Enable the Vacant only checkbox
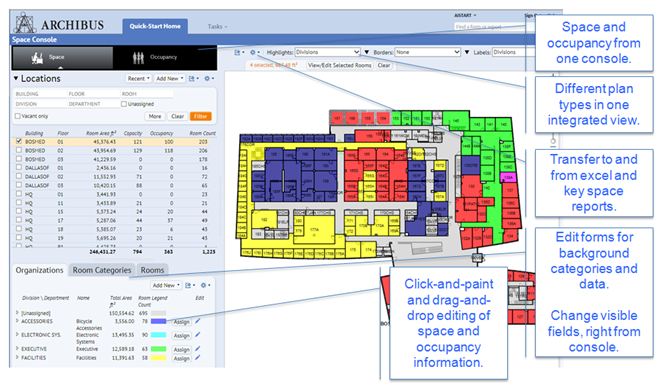Screen dimensions: 661x392 pos(18,116)
